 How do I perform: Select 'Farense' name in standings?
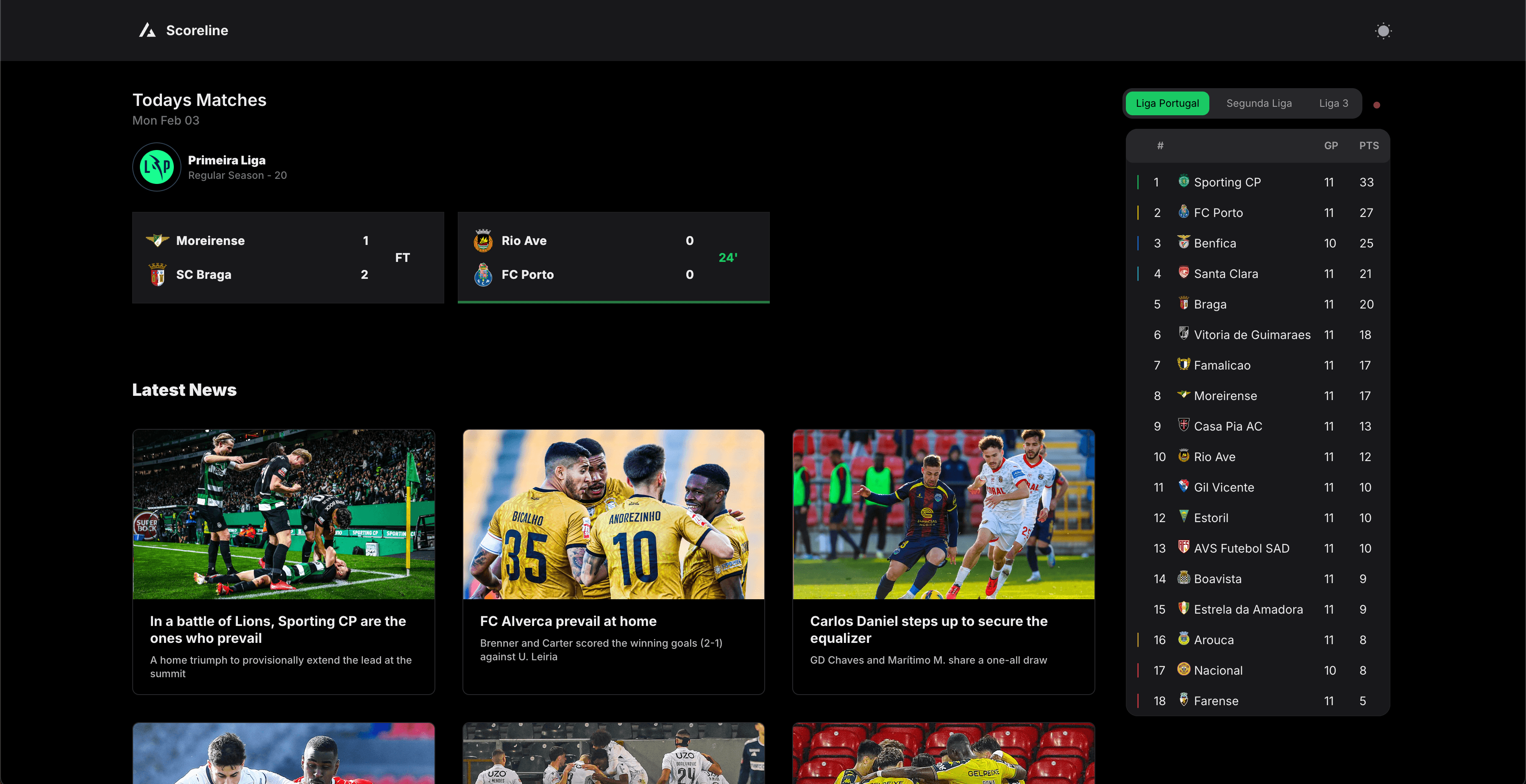[1216, 701]
